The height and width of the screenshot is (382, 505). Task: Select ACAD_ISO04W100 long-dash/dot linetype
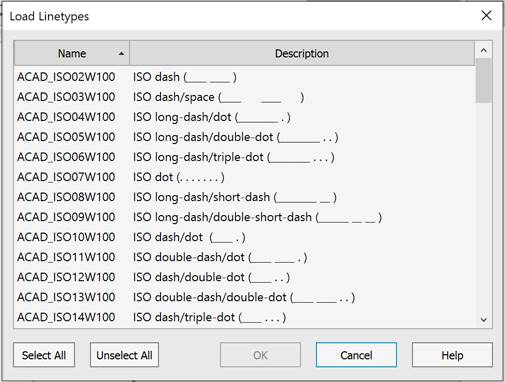tap(245, 117)
